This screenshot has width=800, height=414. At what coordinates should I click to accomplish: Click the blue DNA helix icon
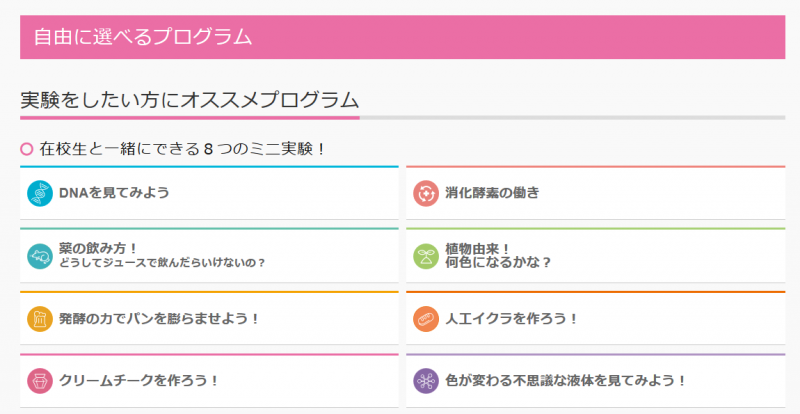[40, 193]
